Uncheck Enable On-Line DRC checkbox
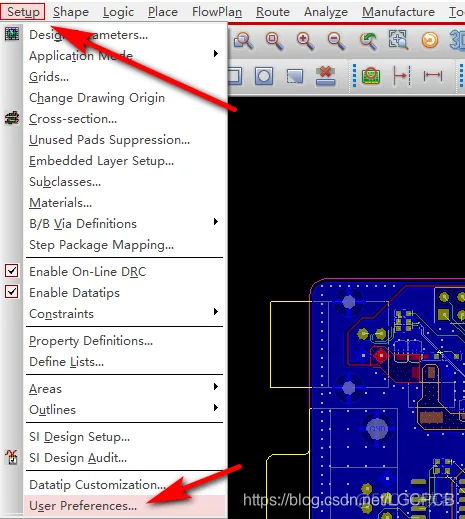Screen dimensions: 465x519 tap(12, 271)
